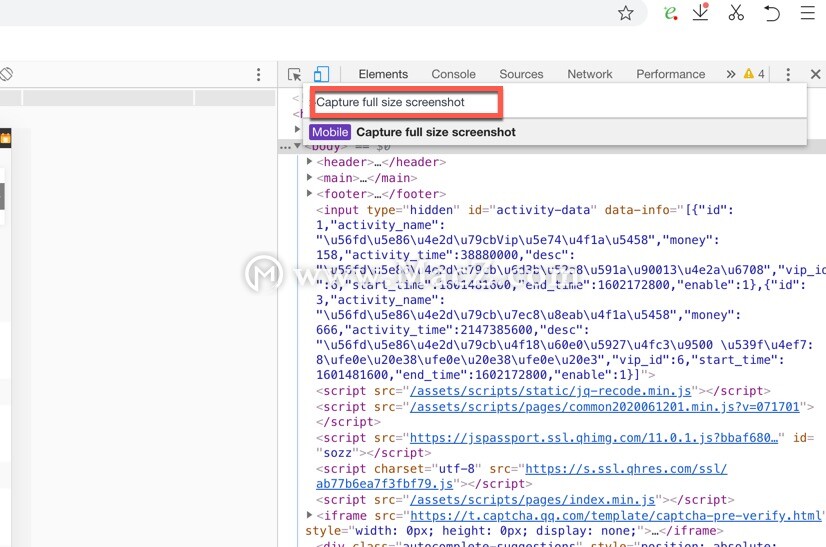
Task: Expand the captcha iframe node
Action: [x=310, y=515]
